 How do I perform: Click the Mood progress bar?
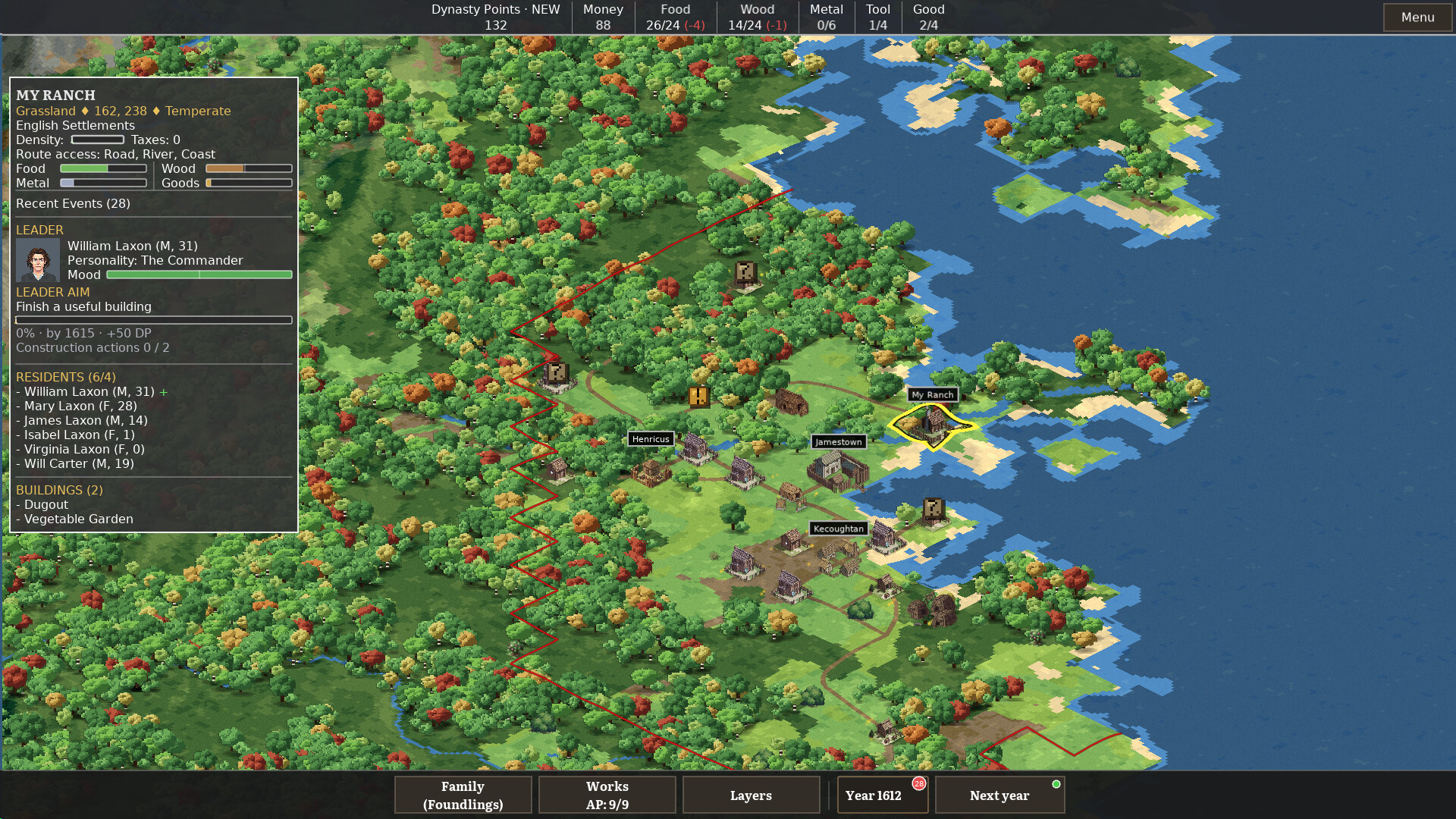(x=199, y=275)
